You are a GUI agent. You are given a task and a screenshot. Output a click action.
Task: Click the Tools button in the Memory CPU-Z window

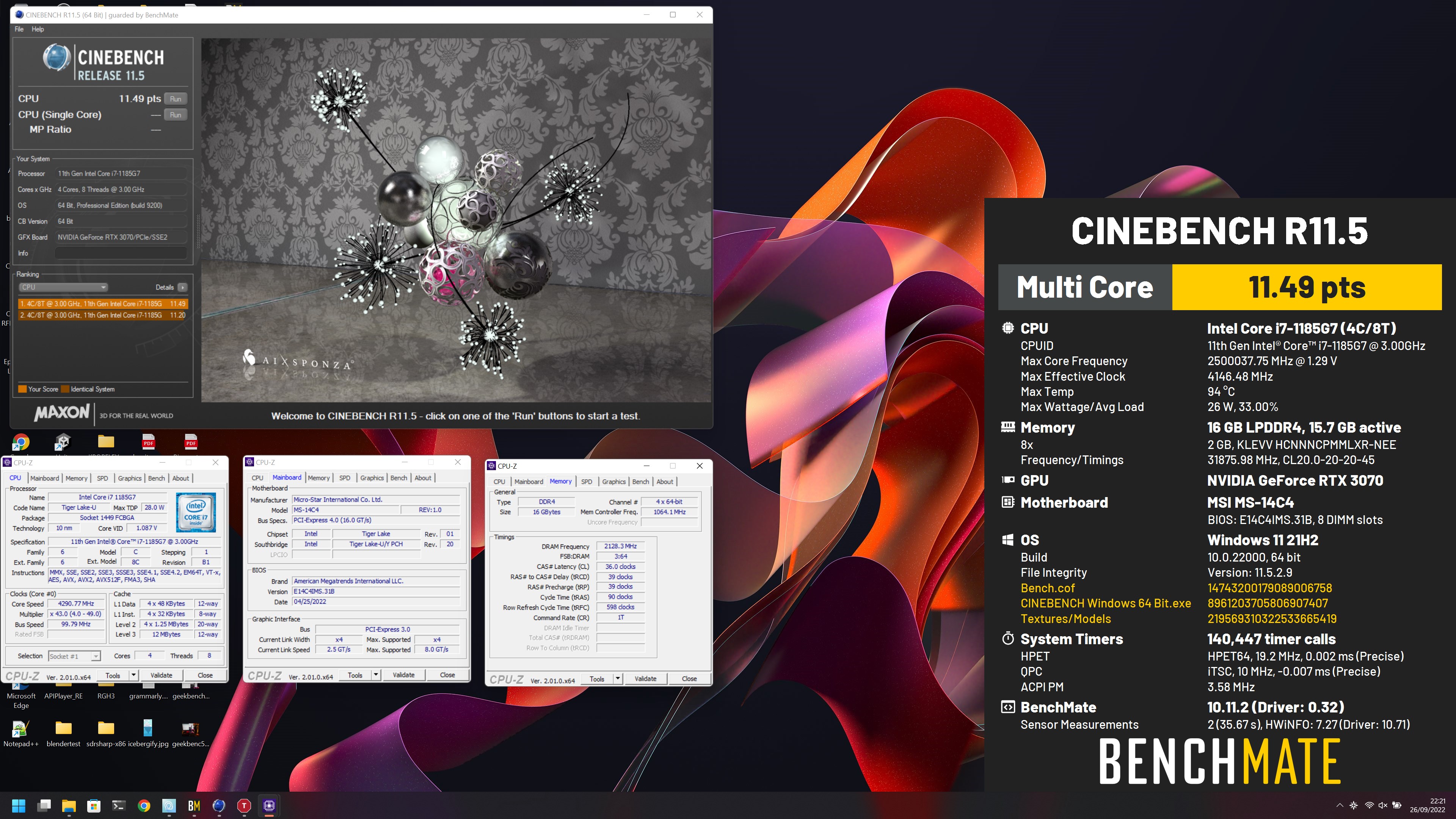pos(597,679)
